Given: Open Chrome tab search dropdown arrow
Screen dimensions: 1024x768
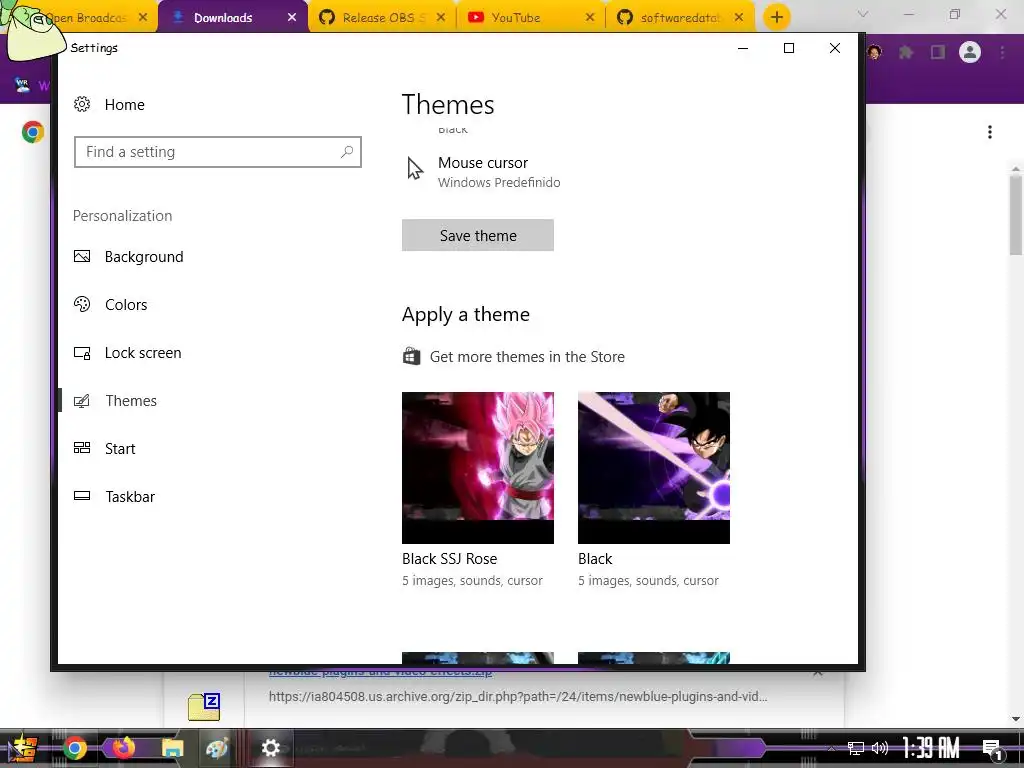Looking at the screenshot, I should (x=863, y=14).
